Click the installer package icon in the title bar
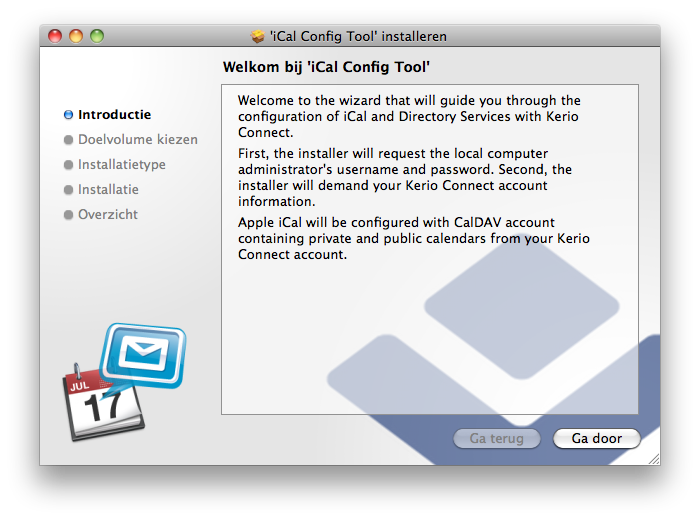700x520 pixels. click(x=258, y=36)
